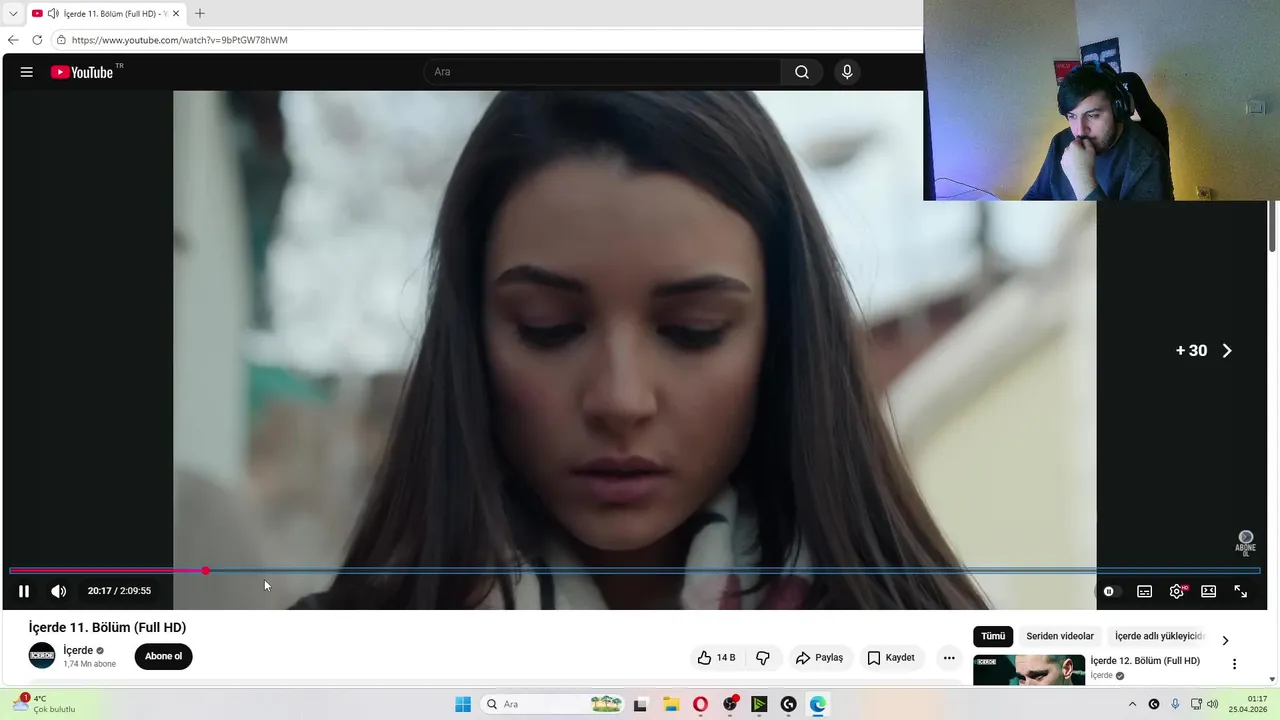Image resolution: width=1280 pixels, height=720 pixels.
Task: Subscribe with 'Abone ol' button
Action: coord(163,656)
